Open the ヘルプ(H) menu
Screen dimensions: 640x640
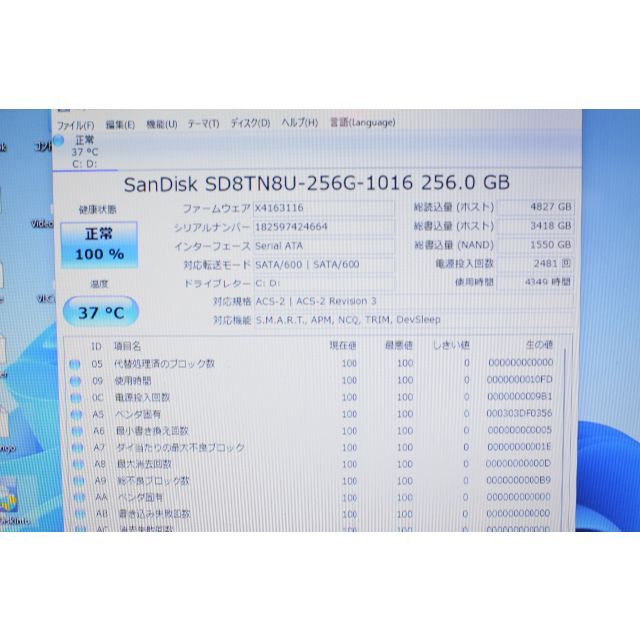299,122
